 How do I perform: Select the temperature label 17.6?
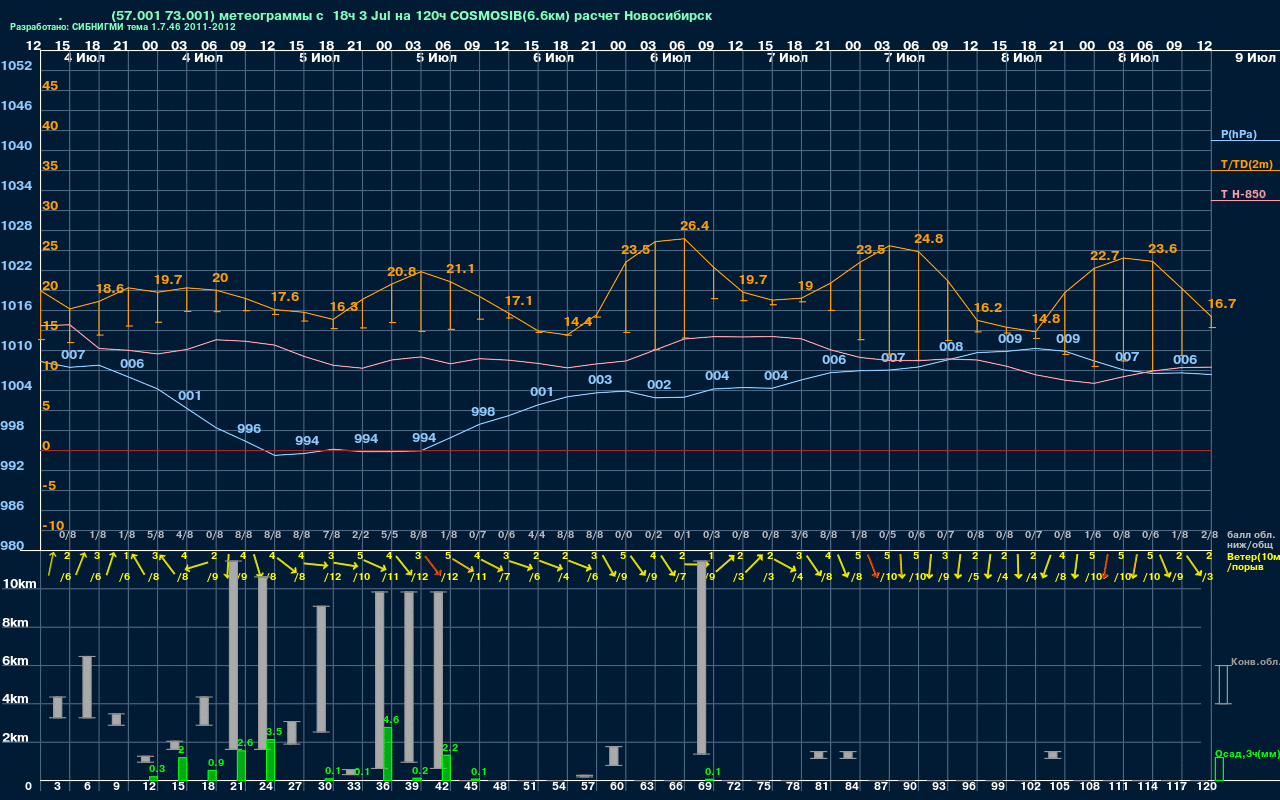[x=285, y=297]
